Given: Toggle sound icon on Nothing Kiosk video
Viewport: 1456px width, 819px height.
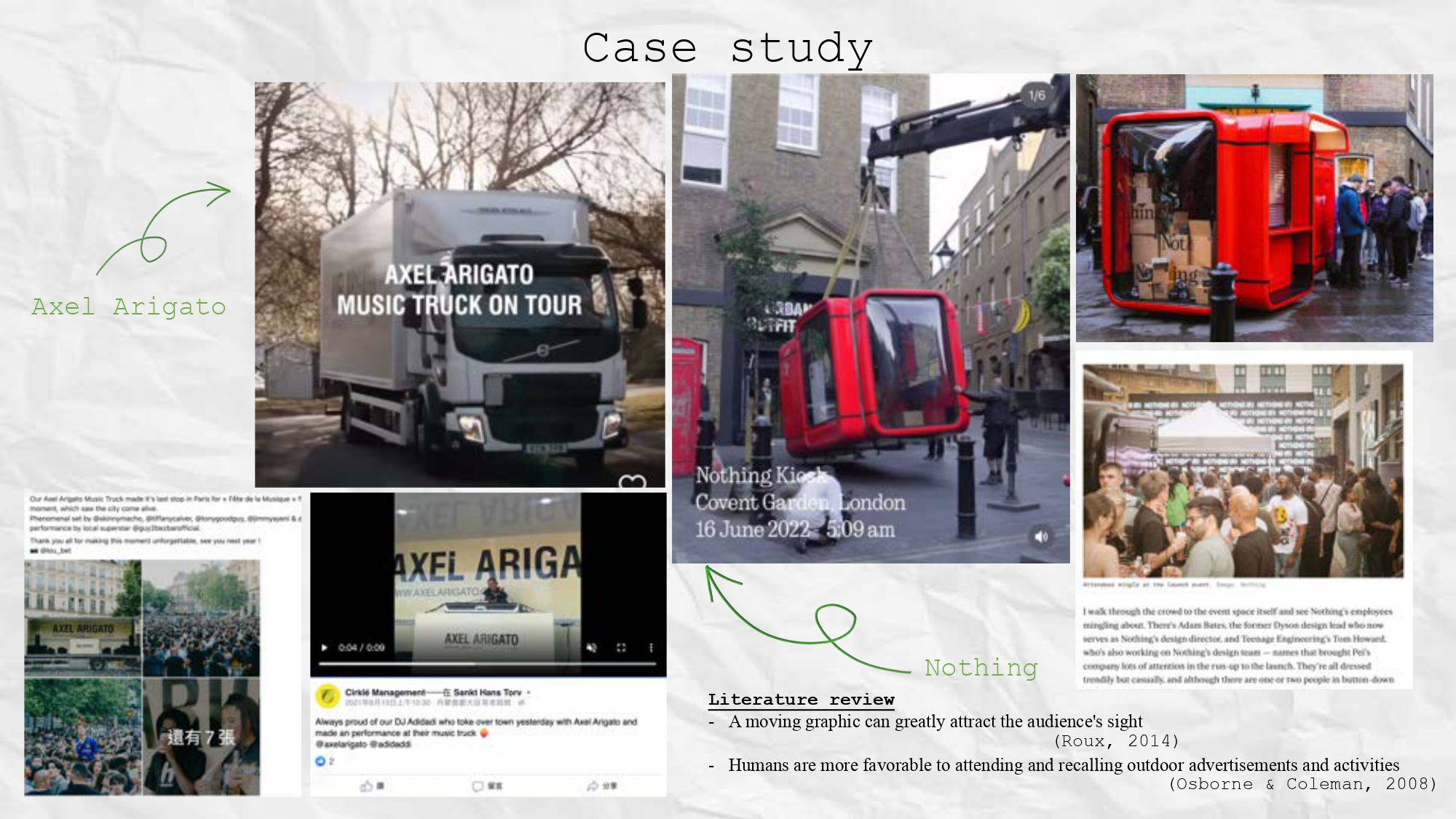Looking at the screenshot, I should pyautogui.click(x=1041, y=537).
